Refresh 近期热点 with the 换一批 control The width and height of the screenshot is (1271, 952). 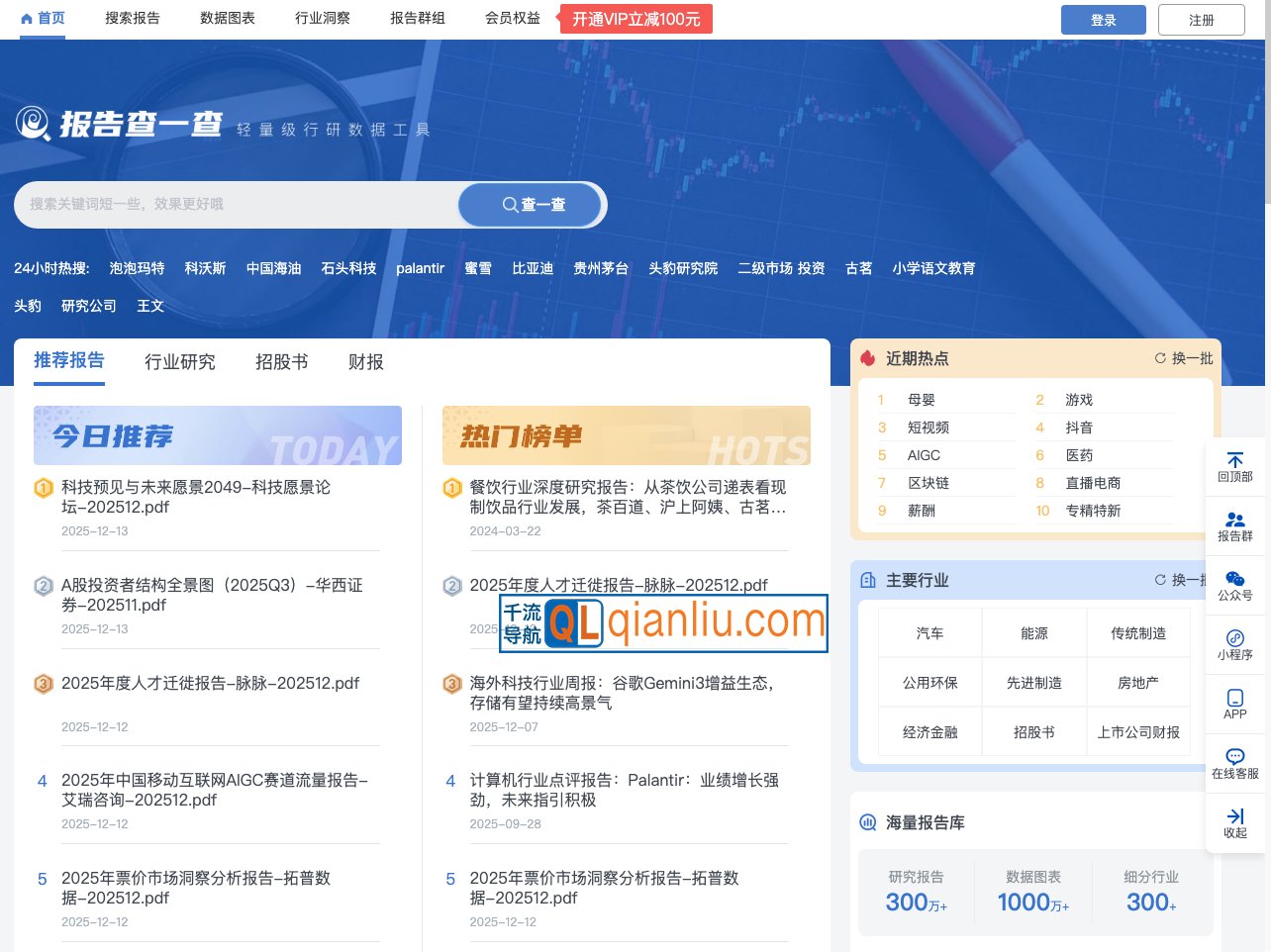point(1184,358)
